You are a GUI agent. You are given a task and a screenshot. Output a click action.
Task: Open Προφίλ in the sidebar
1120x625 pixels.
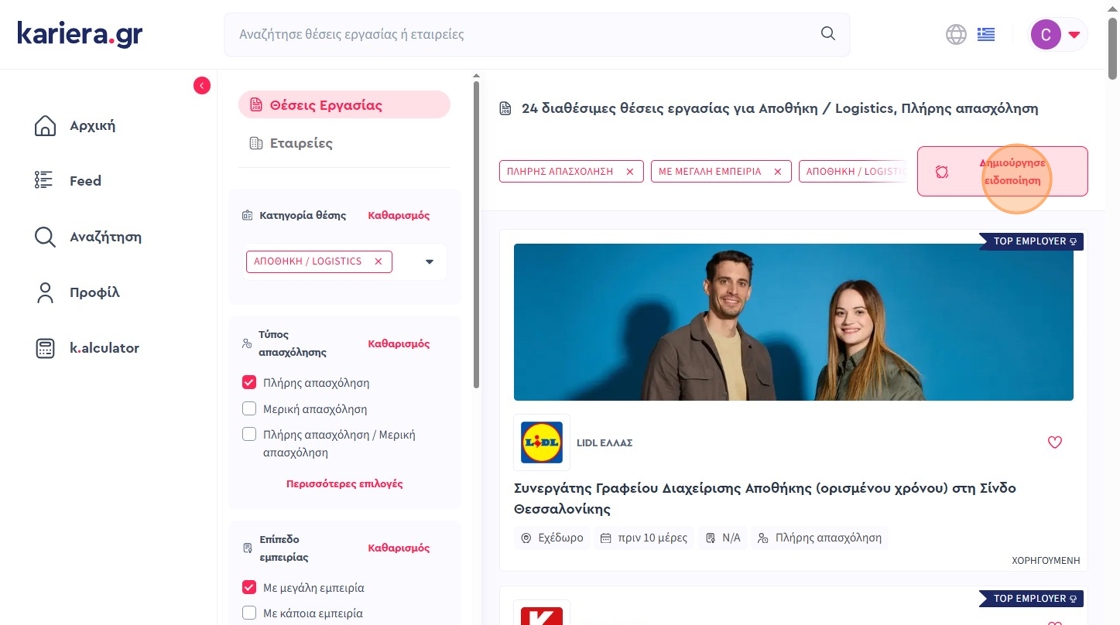pyautogui.click(x=77, y=292)
